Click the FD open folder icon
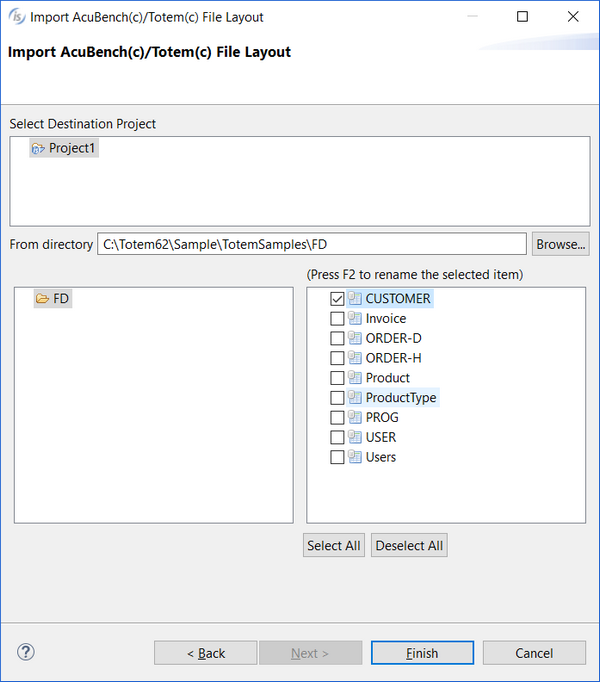The height and width of the screenshot is (682, 600). point(42,299)
